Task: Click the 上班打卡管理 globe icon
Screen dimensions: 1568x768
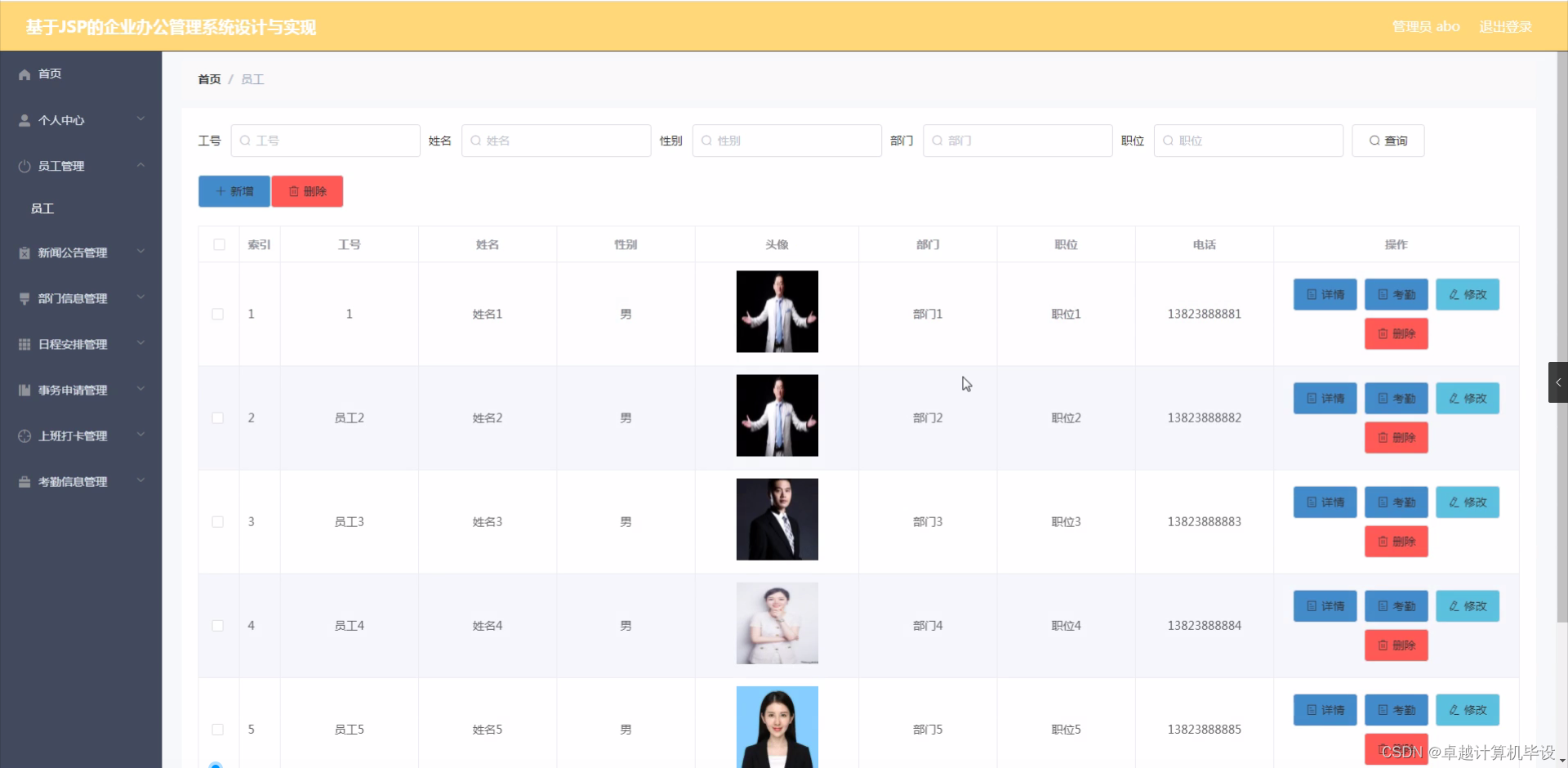Action: pos(24,435)
